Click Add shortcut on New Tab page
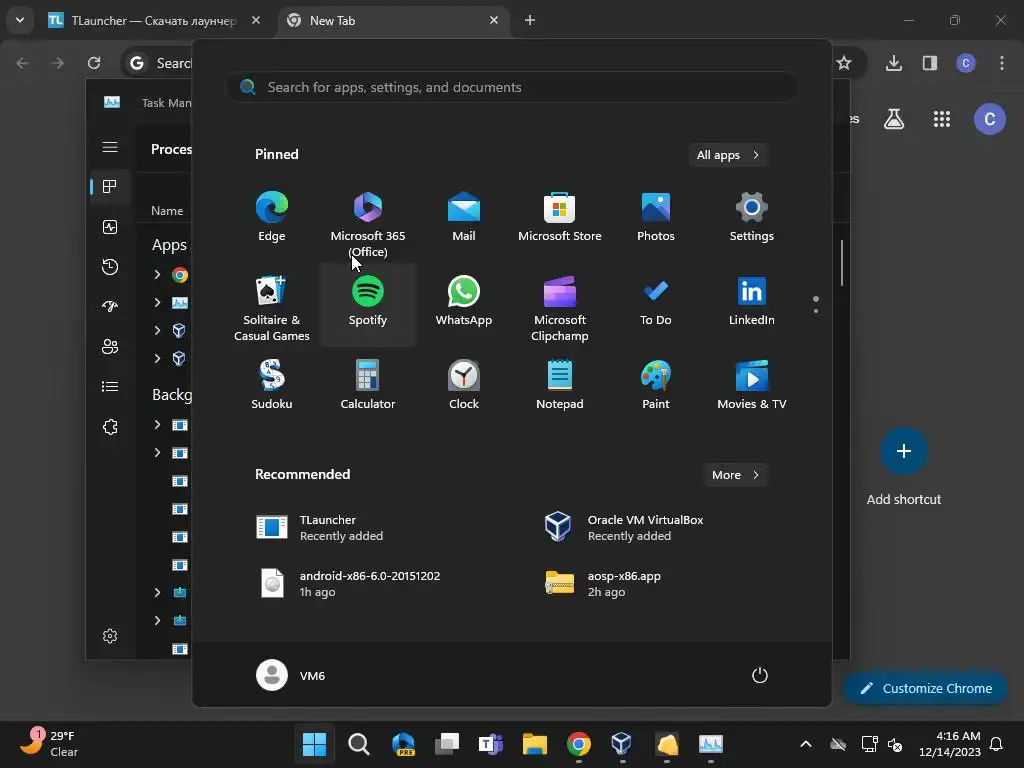 point(903,467)
